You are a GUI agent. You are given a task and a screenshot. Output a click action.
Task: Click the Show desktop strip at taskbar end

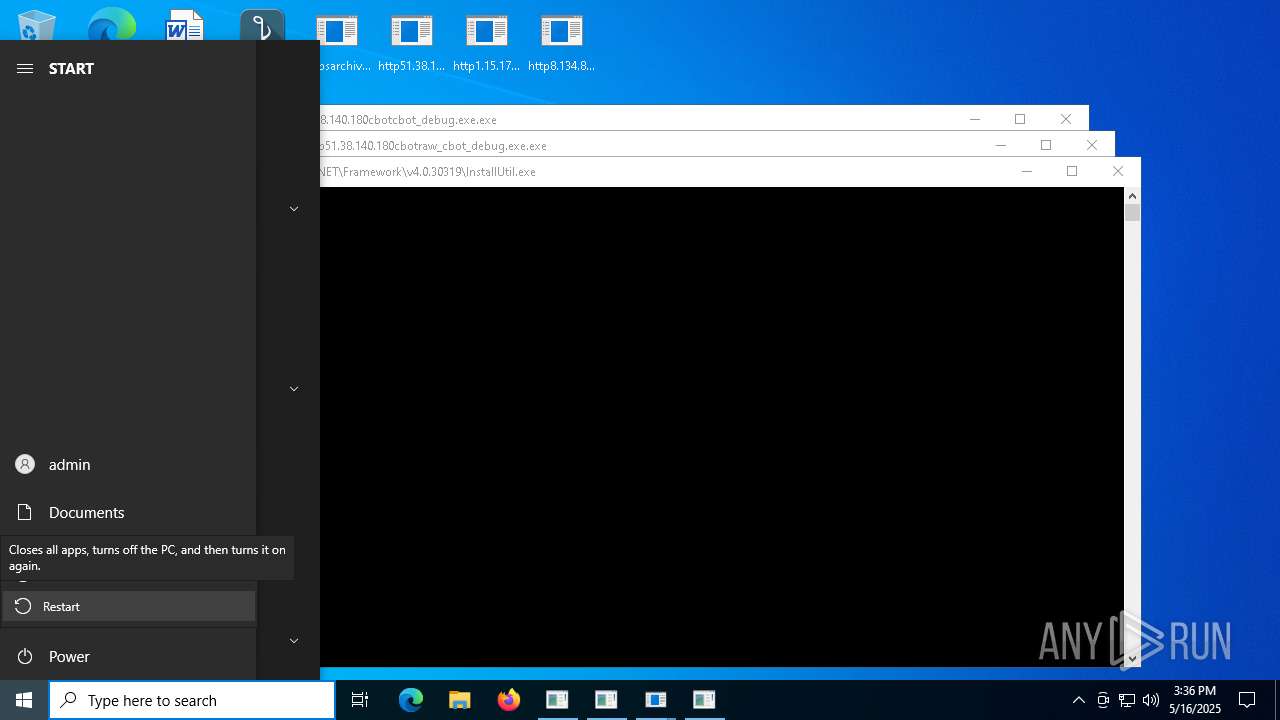pos(1277,700)
